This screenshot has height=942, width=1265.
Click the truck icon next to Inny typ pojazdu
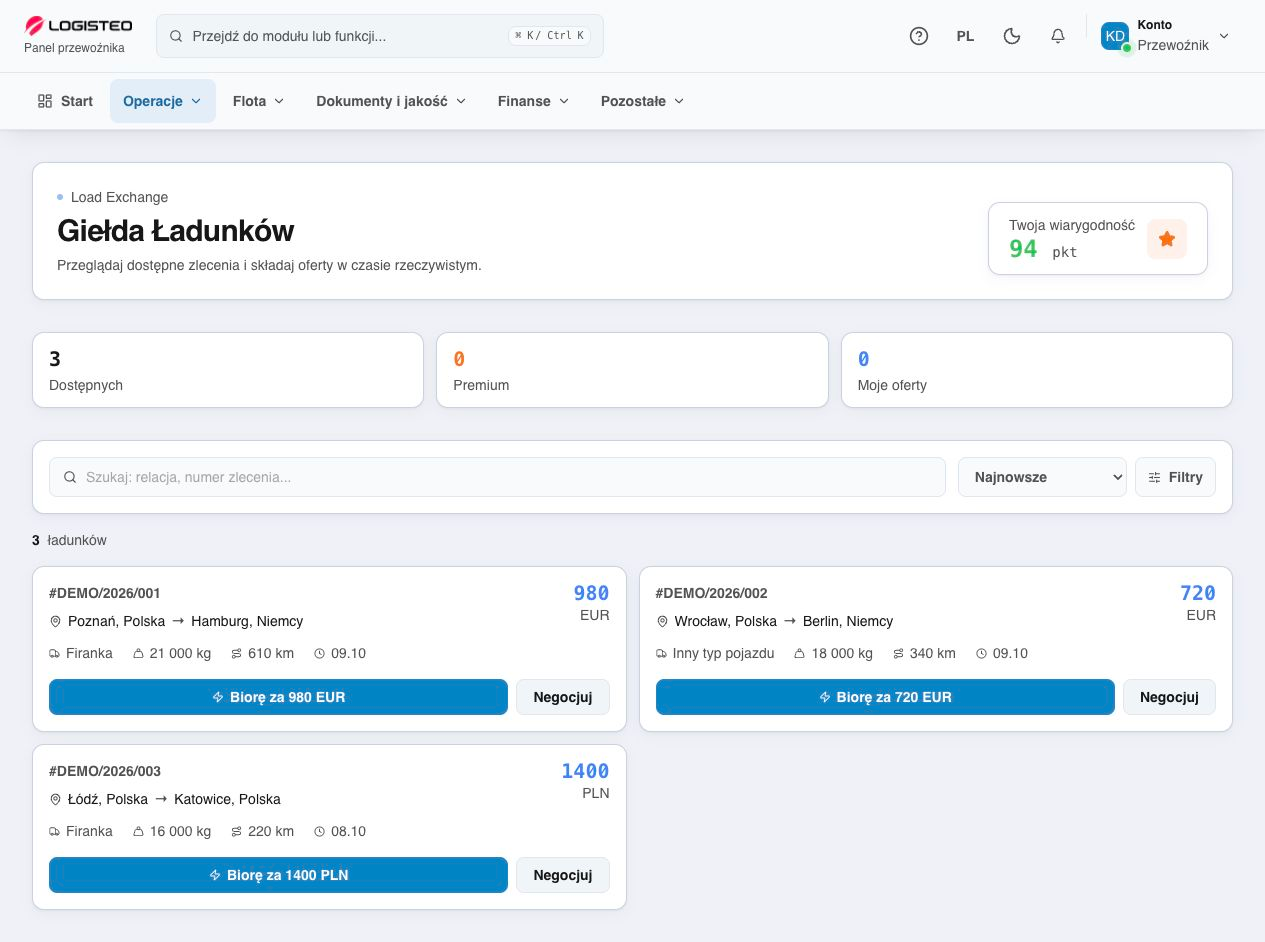click(662, 654)
